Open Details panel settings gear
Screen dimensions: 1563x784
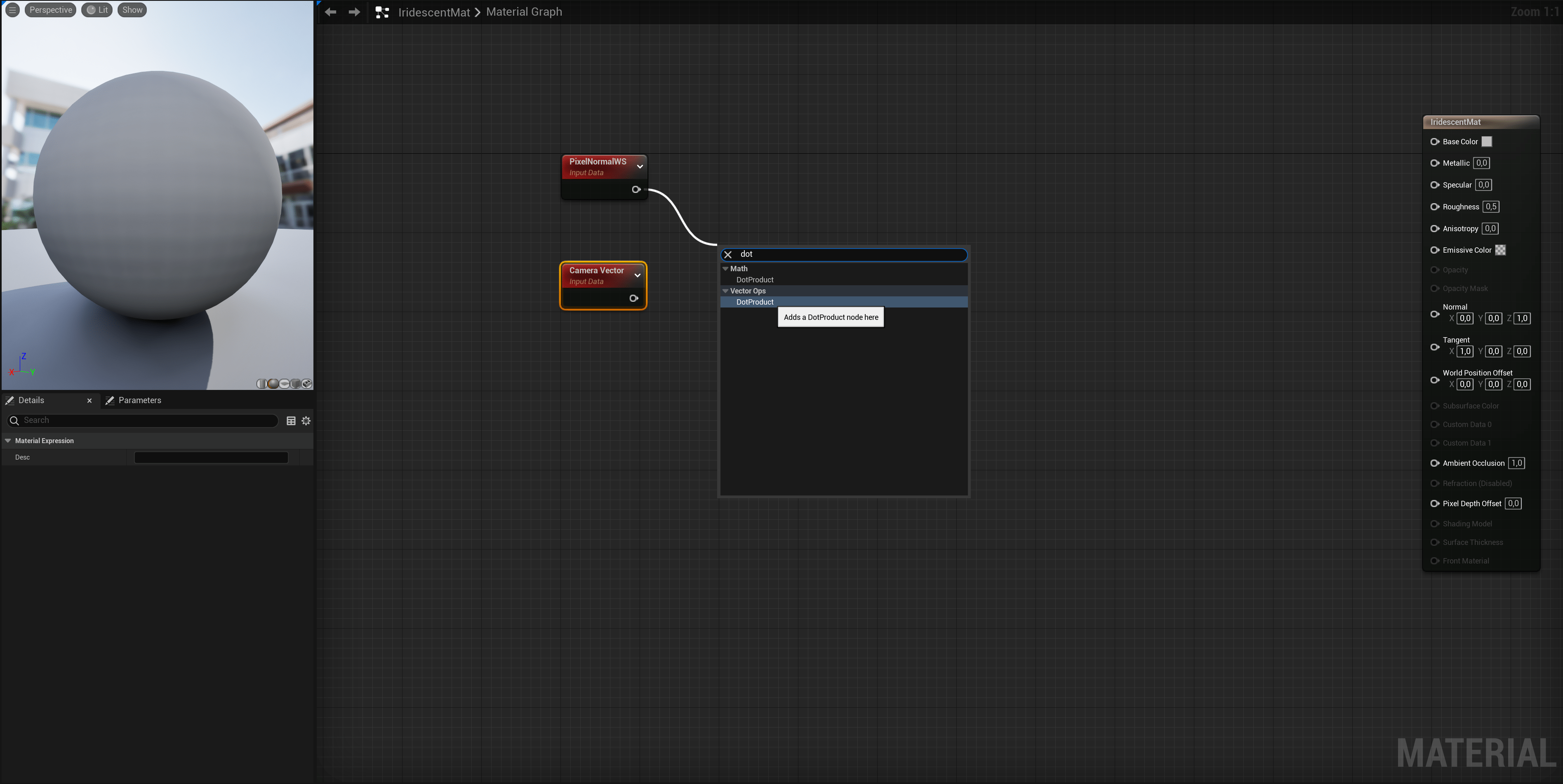(306, 421)
